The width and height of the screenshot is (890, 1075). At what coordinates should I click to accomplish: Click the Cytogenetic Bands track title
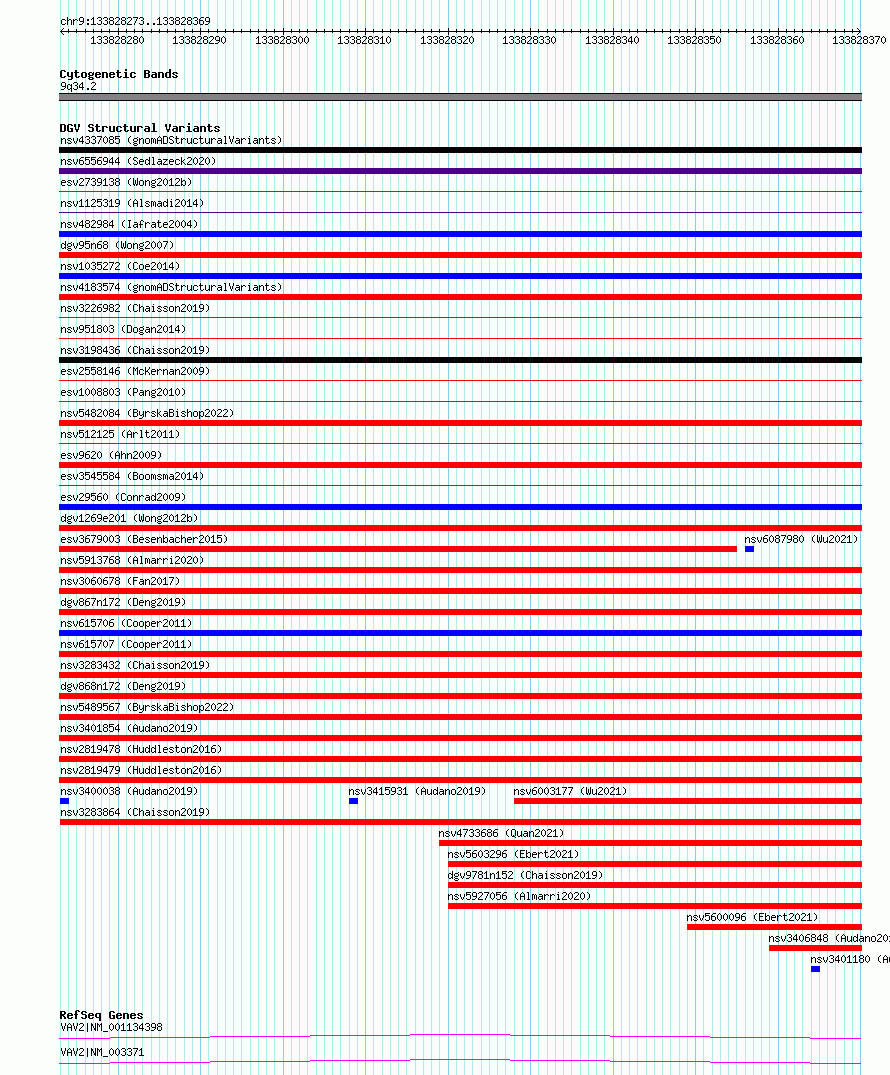pos(119,74)
